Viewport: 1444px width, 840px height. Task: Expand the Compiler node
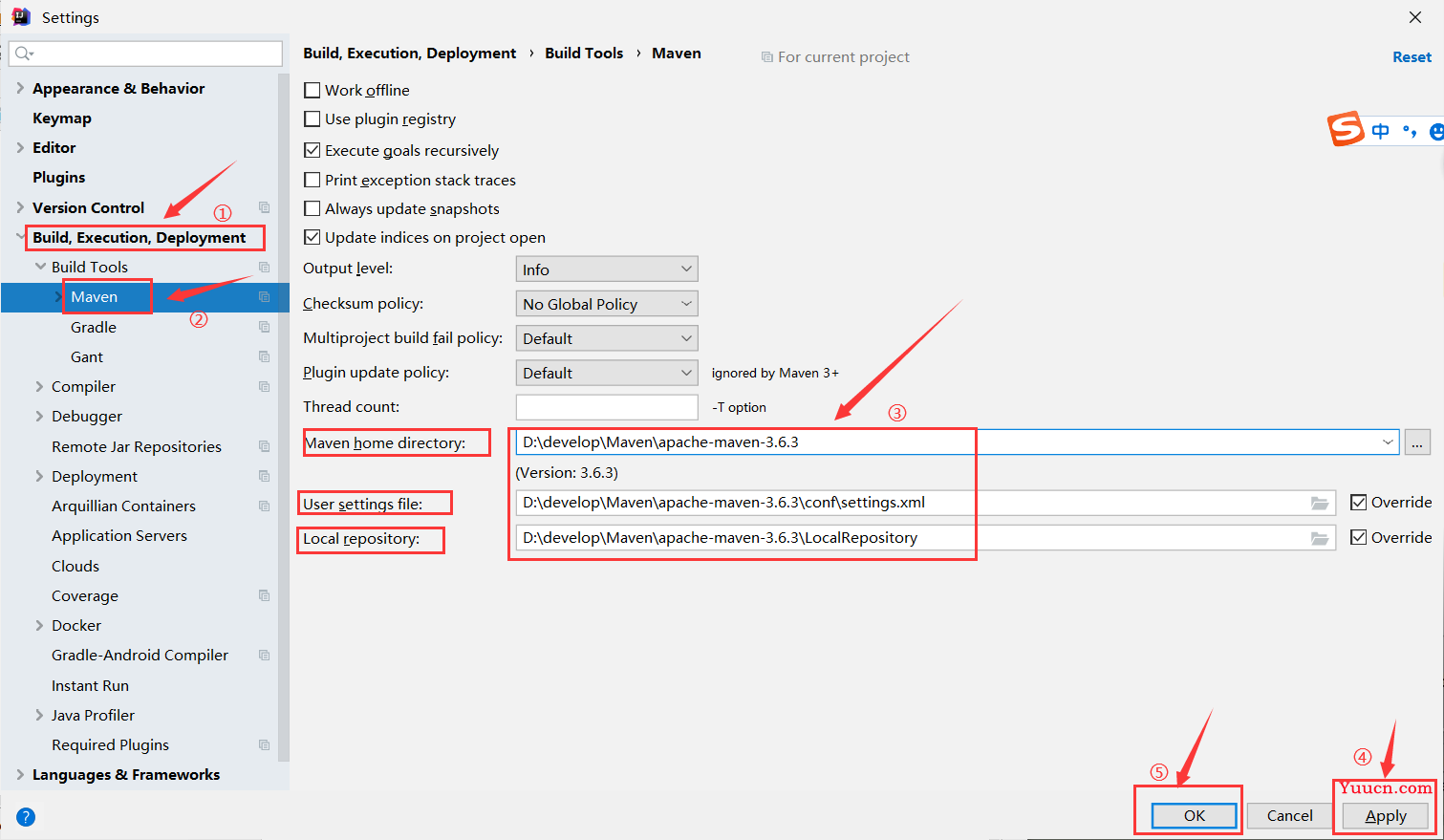point(39,386)
